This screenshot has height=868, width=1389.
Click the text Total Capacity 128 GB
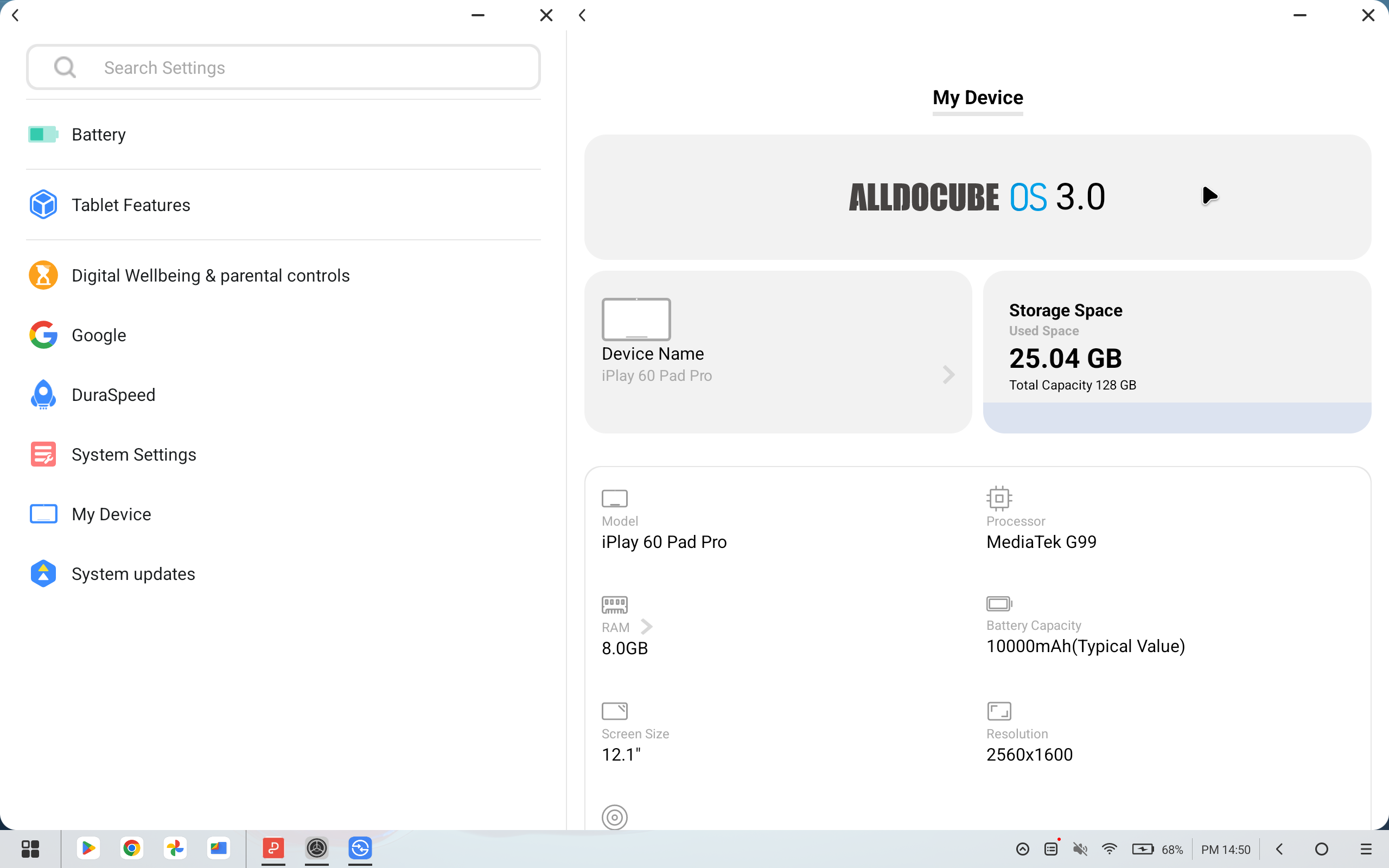point(1072,385)
